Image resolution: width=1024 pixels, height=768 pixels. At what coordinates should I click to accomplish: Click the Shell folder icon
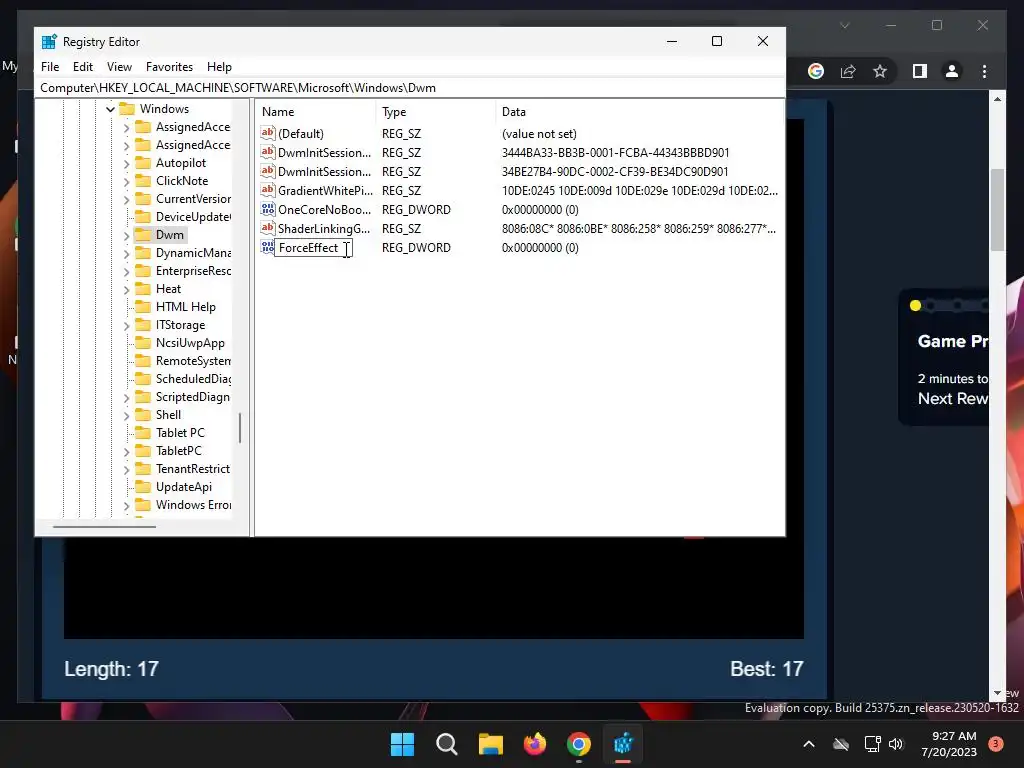pyautogui.click(x=143, y=415)
